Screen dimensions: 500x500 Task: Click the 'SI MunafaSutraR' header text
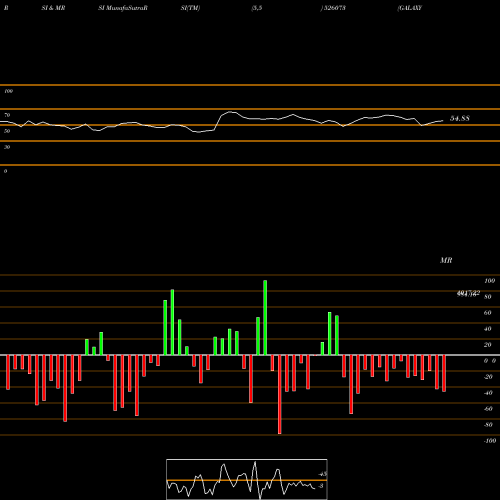tap(123, 8)
